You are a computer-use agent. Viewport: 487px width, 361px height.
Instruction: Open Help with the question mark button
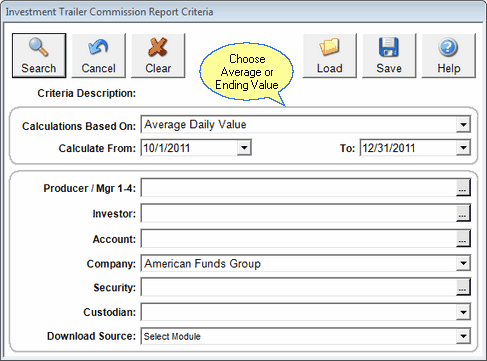point(449,56)
